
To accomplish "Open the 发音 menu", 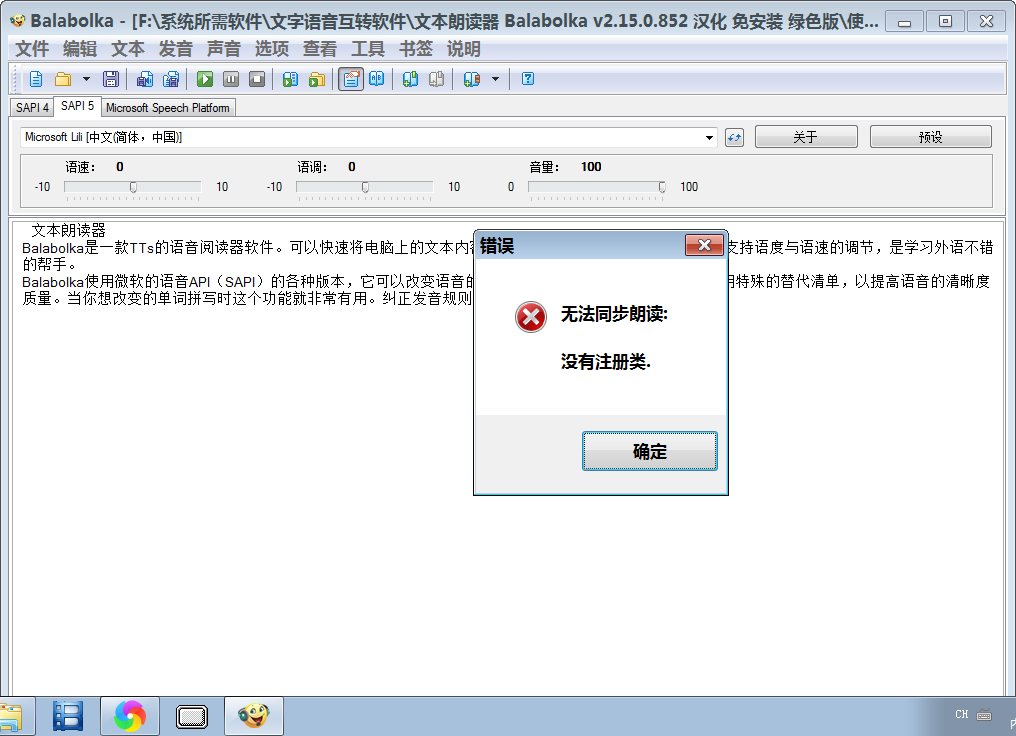I will (x=176, y=49).
